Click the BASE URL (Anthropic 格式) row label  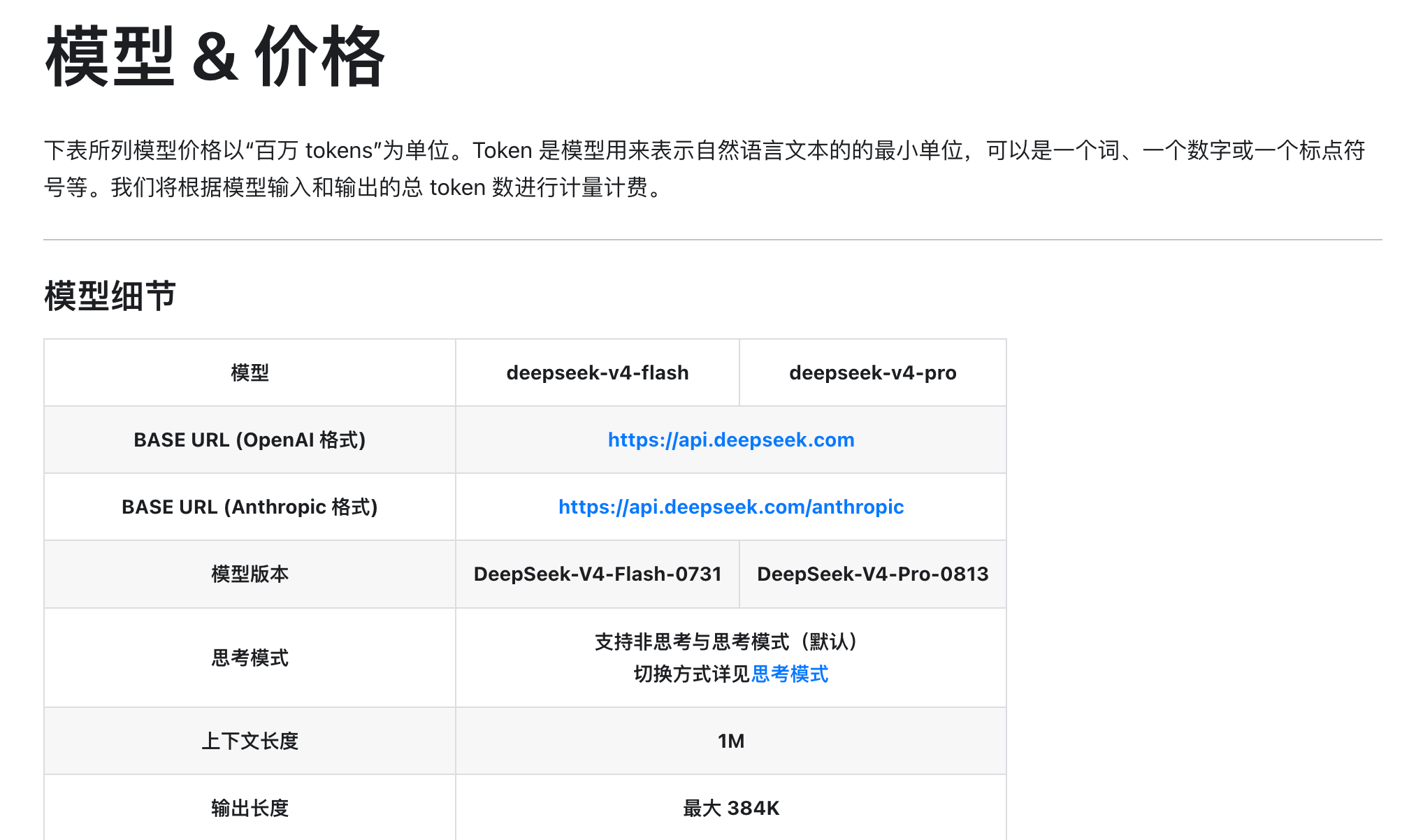tap(250, 507)
